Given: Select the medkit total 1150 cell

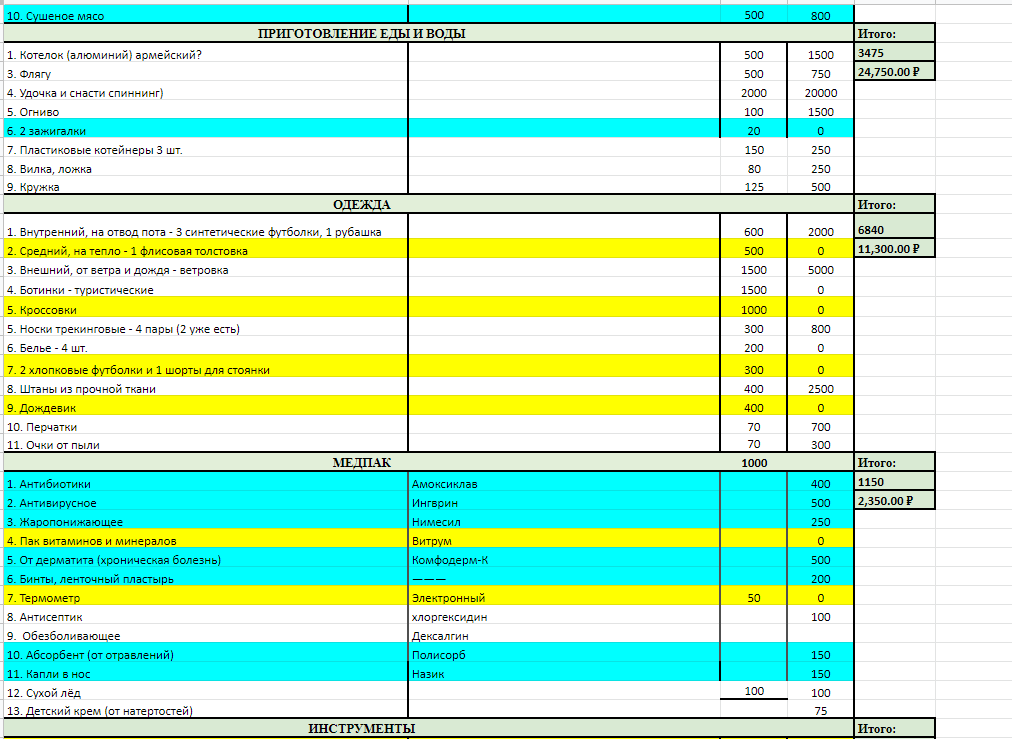Looking at the screenshot, I should pyautogui.click(x=895, y=482).
